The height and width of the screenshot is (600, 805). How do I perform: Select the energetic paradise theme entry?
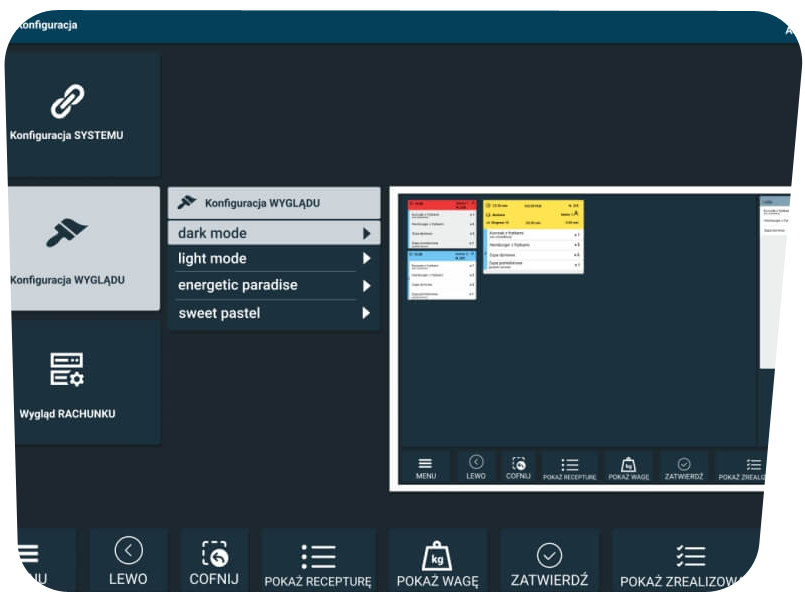237,286
